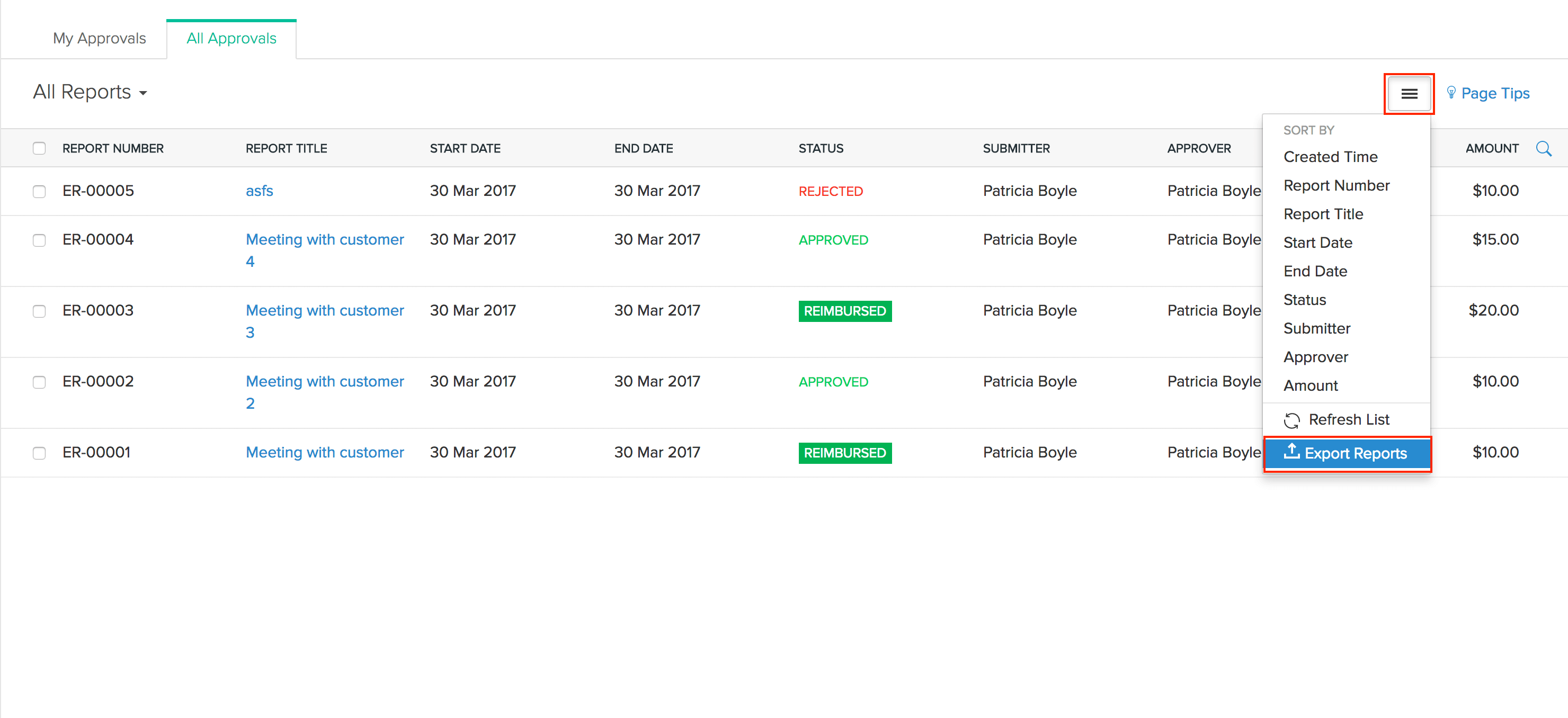Image resolution: width=1568 pixels, height=718 pixels.
Task: Sort reports by Approver
Action: pyautogui.click(x=1316, y=356)
